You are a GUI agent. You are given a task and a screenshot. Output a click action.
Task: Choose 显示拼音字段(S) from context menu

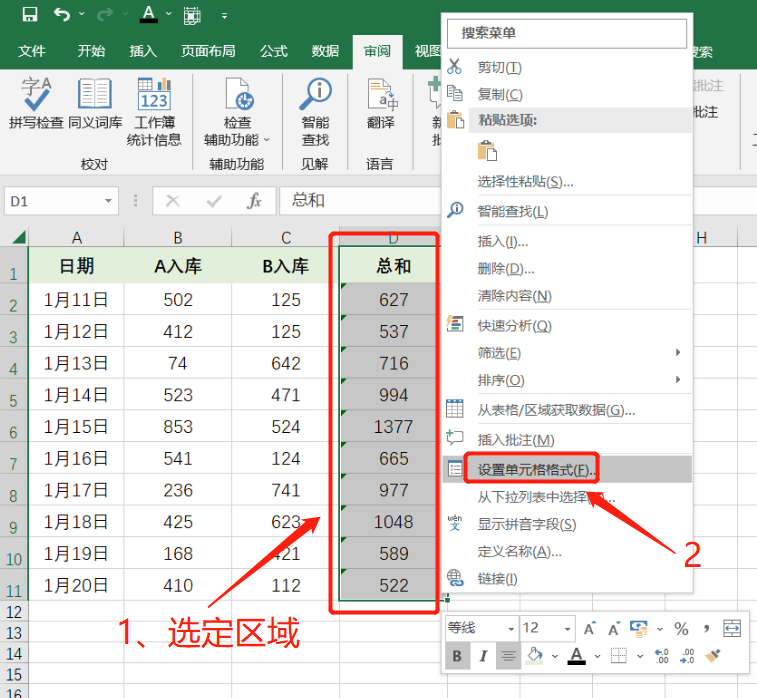567,524
